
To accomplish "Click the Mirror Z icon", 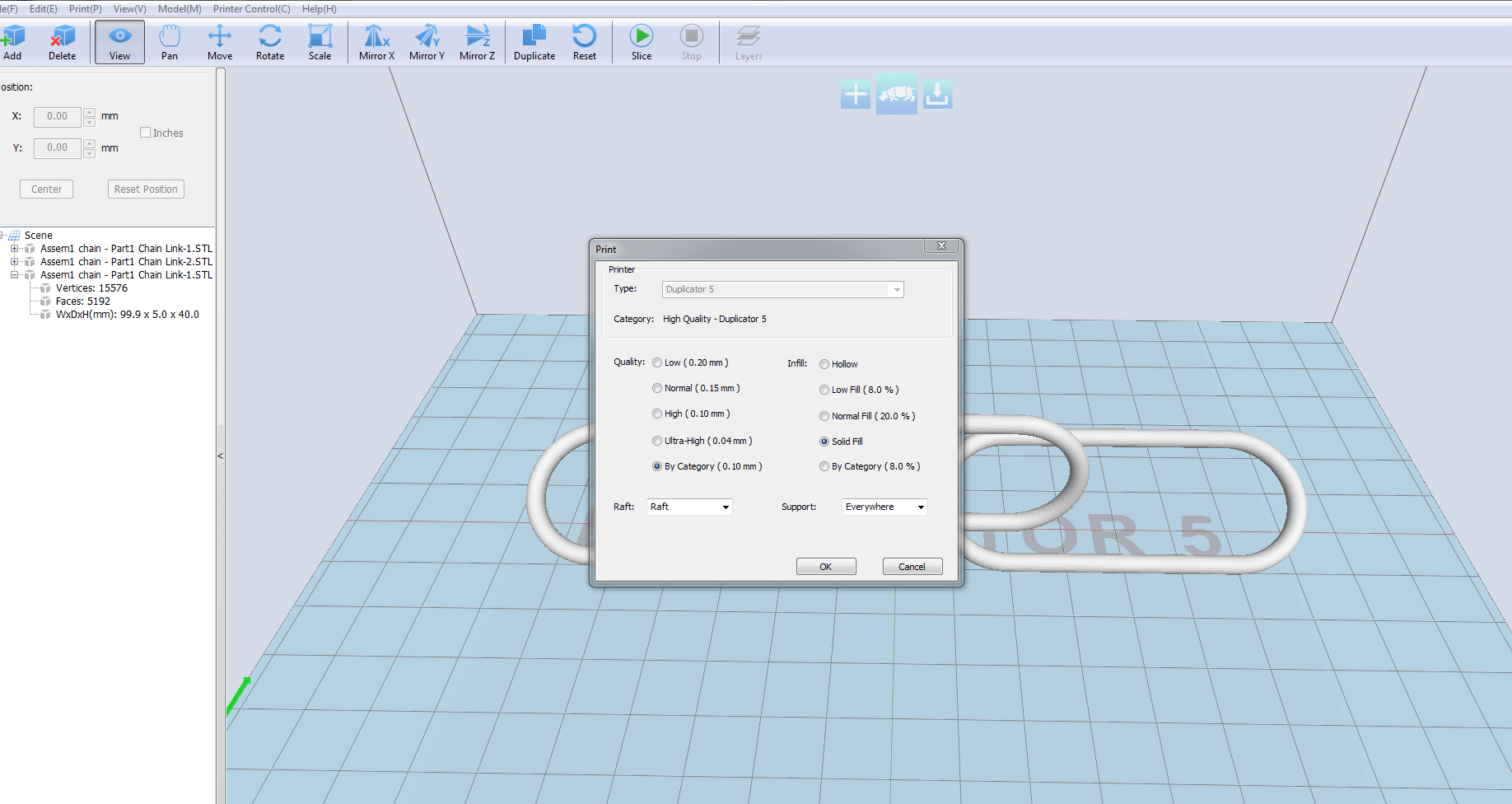I will click(477, 42).
